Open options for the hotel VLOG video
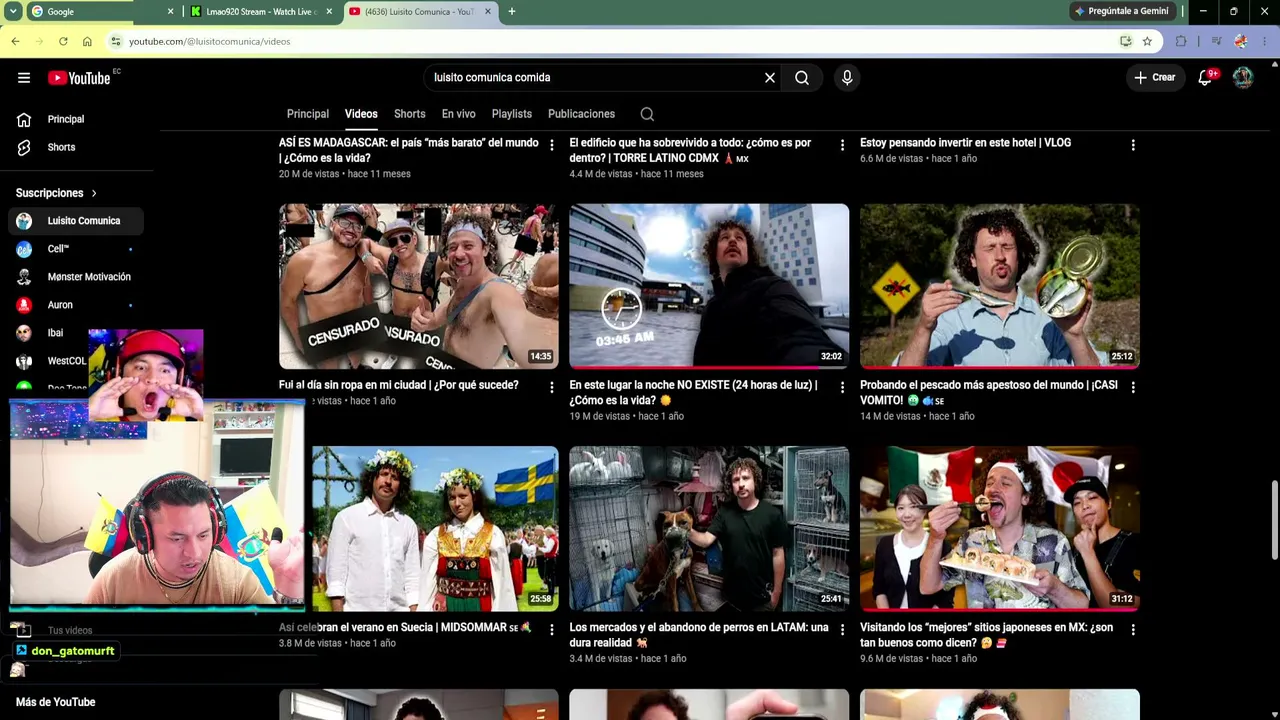This screenshot has width=1280, height=720. tap(1133, 145)
